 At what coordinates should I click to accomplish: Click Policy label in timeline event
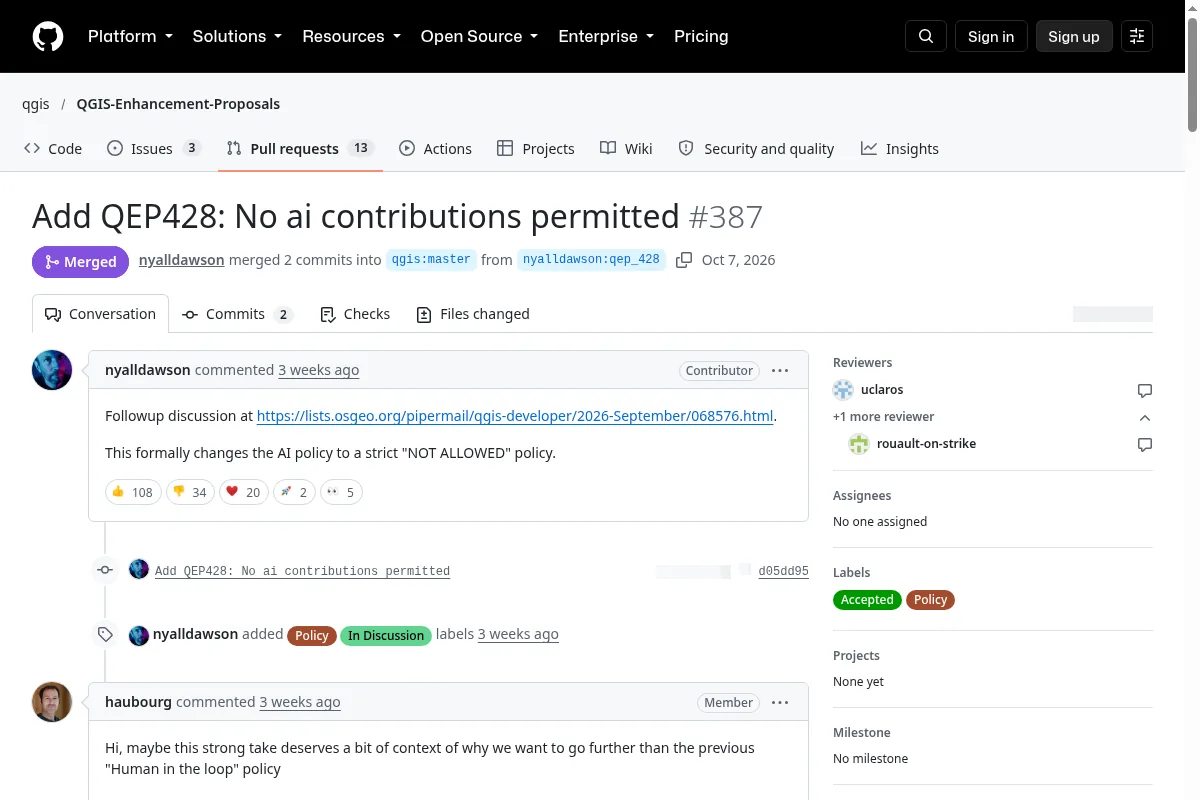coord(312,636)
